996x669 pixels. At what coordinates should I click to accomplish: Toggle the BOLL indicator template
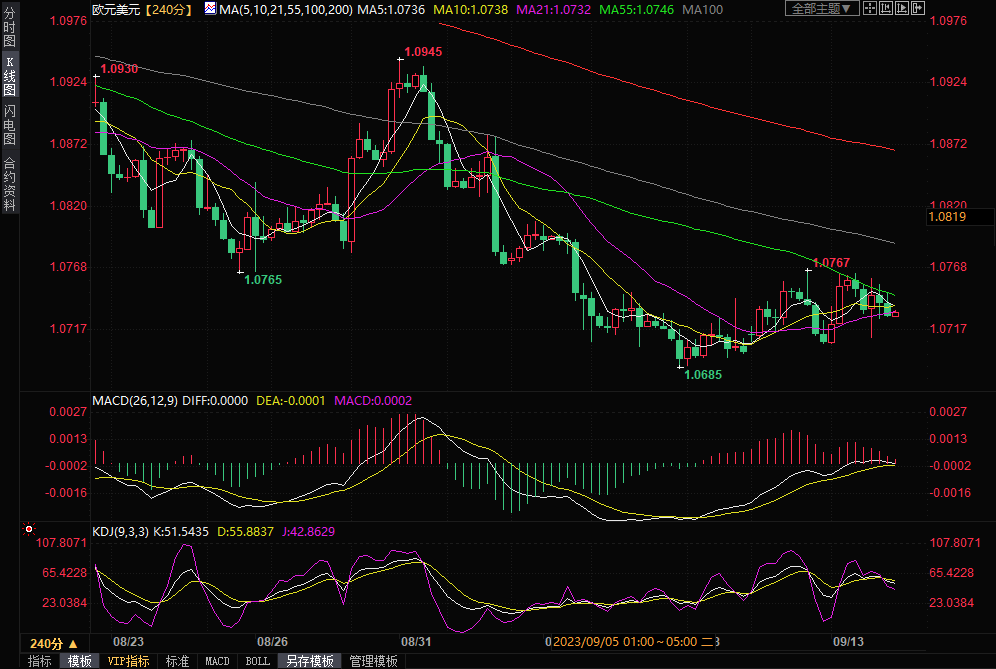coord(257,661)
